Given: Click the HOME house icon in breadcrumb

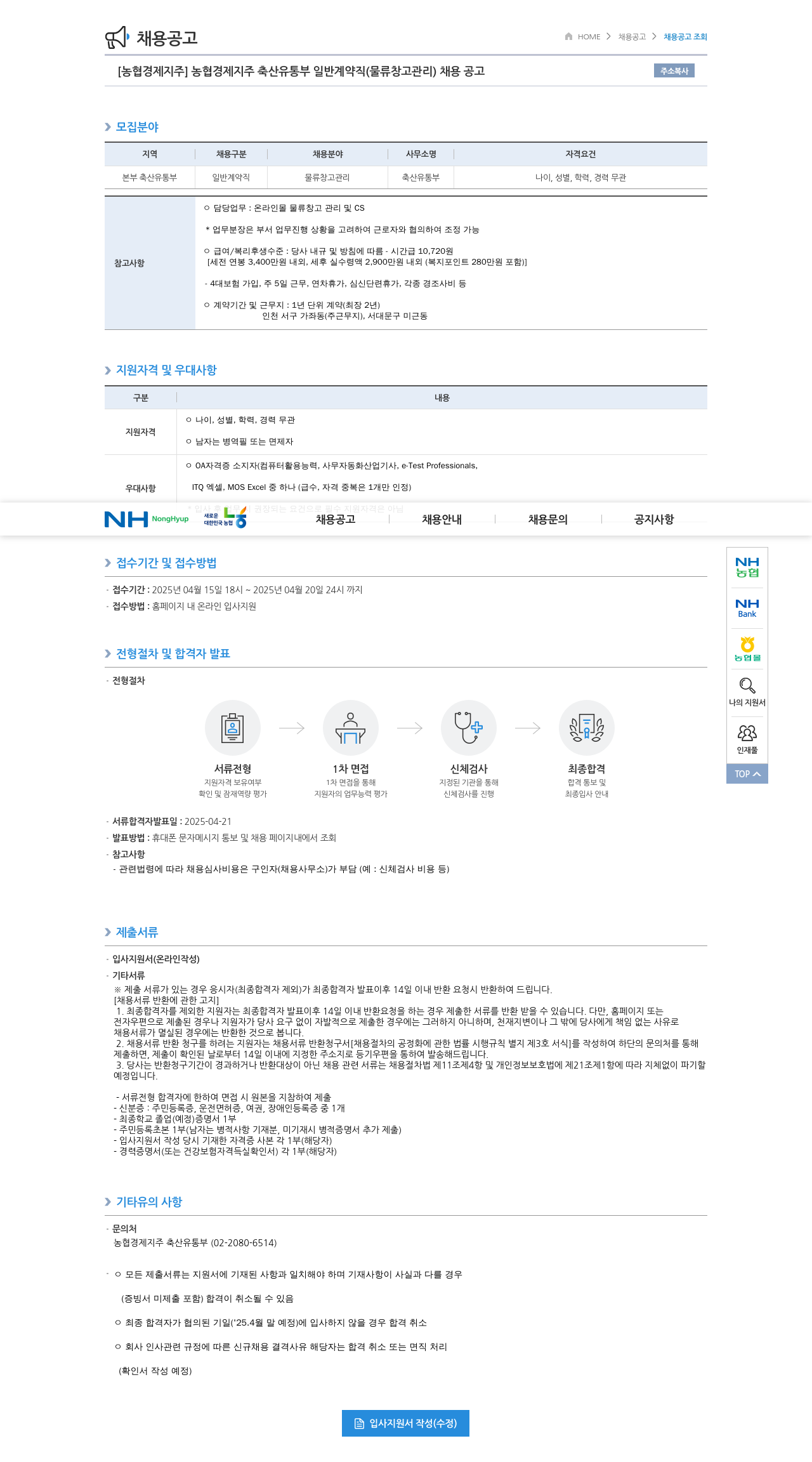Looking at the screenshot, I should pos(568,36).
